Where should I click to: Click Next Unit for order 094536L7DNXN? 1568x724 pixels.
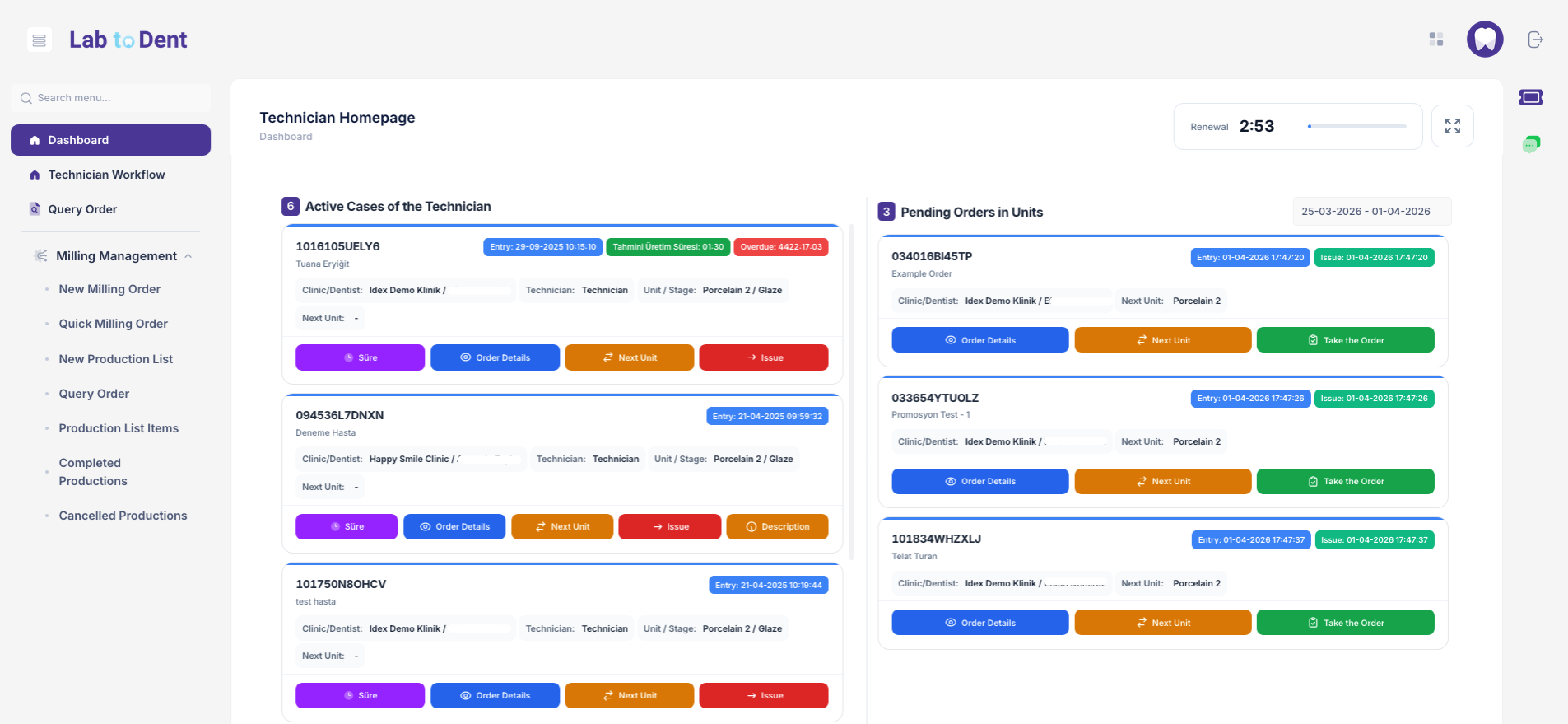(562, 526)
